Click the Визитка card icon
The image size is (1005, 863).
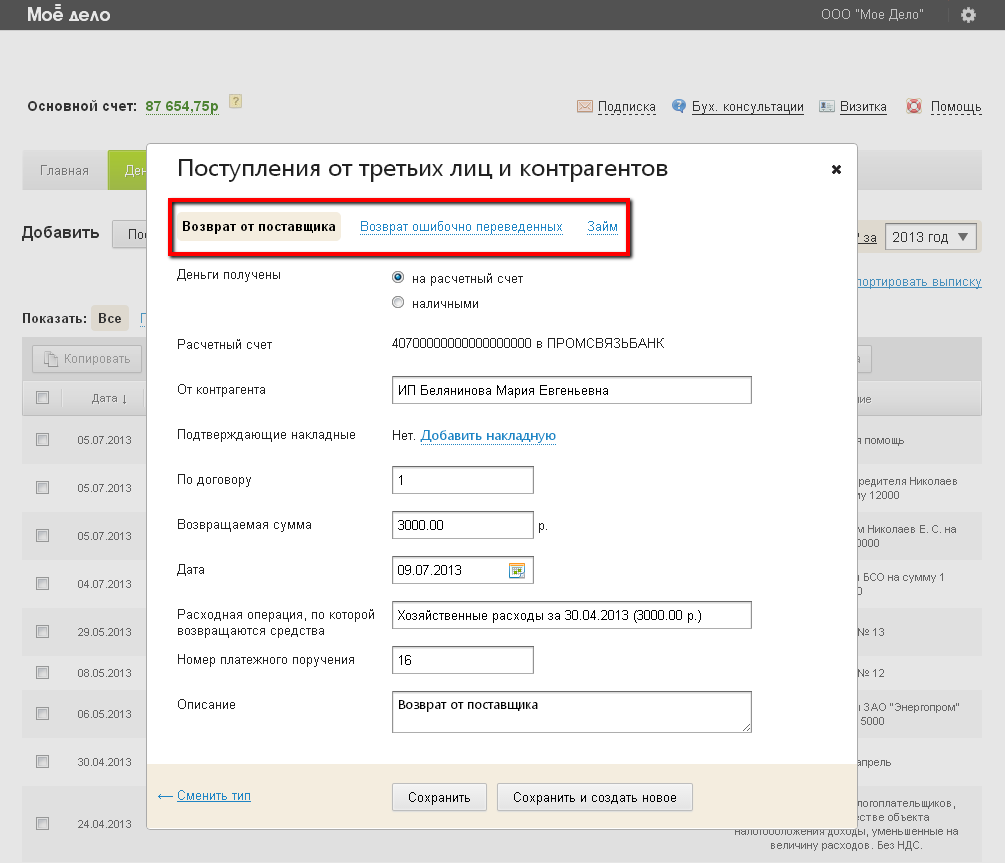(827, 106)
